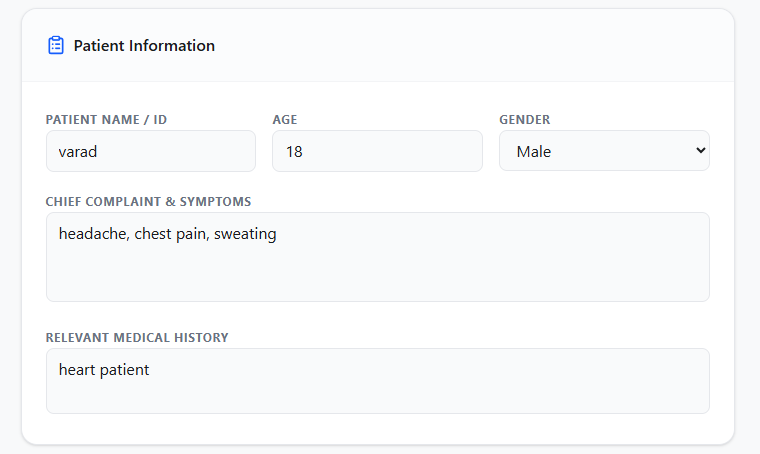Click the selected "Male" gender value
This screenshot has width=760, height=454.
[x=534, y=152]
